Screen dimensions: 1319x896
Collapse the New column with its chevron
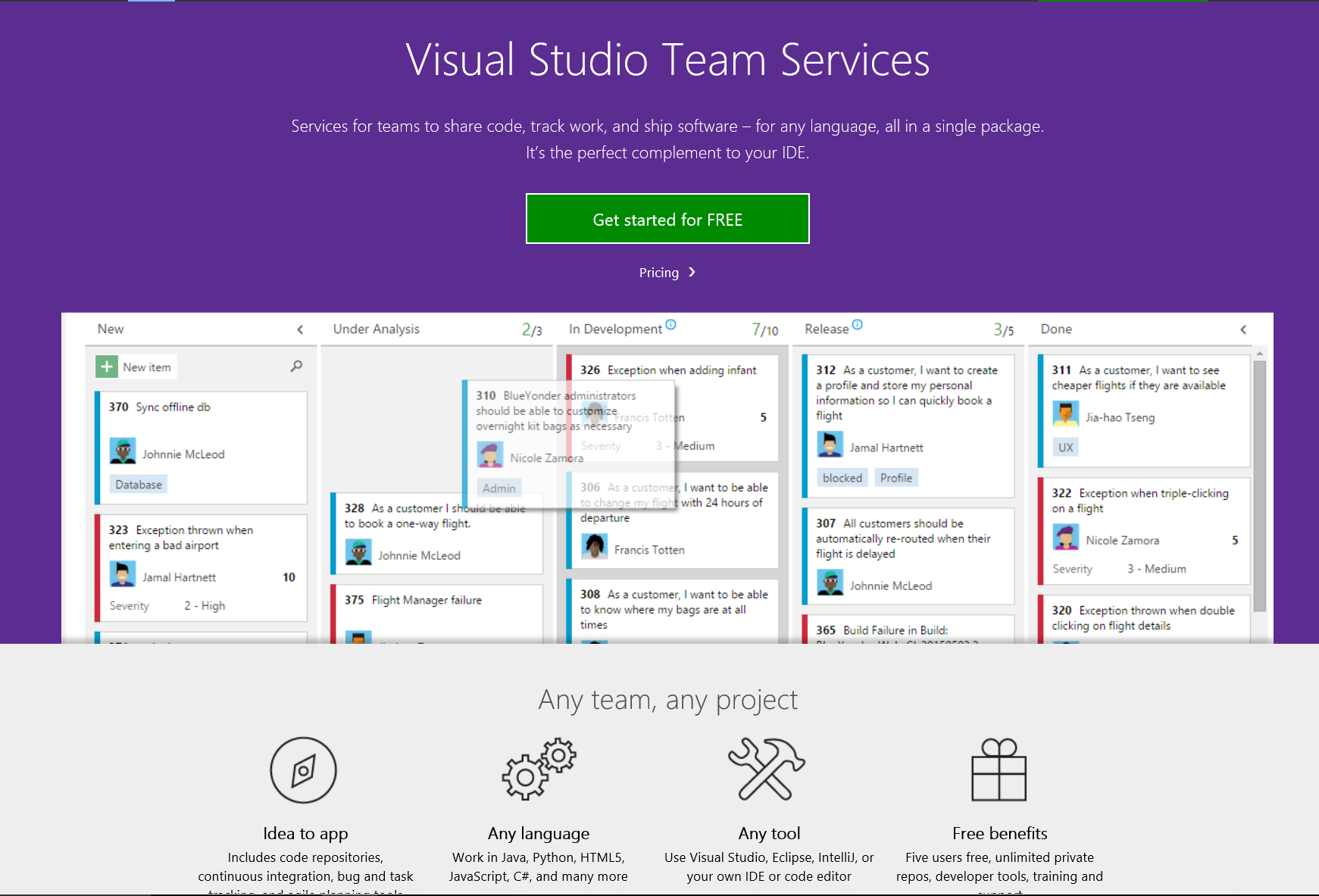[300, 329]
